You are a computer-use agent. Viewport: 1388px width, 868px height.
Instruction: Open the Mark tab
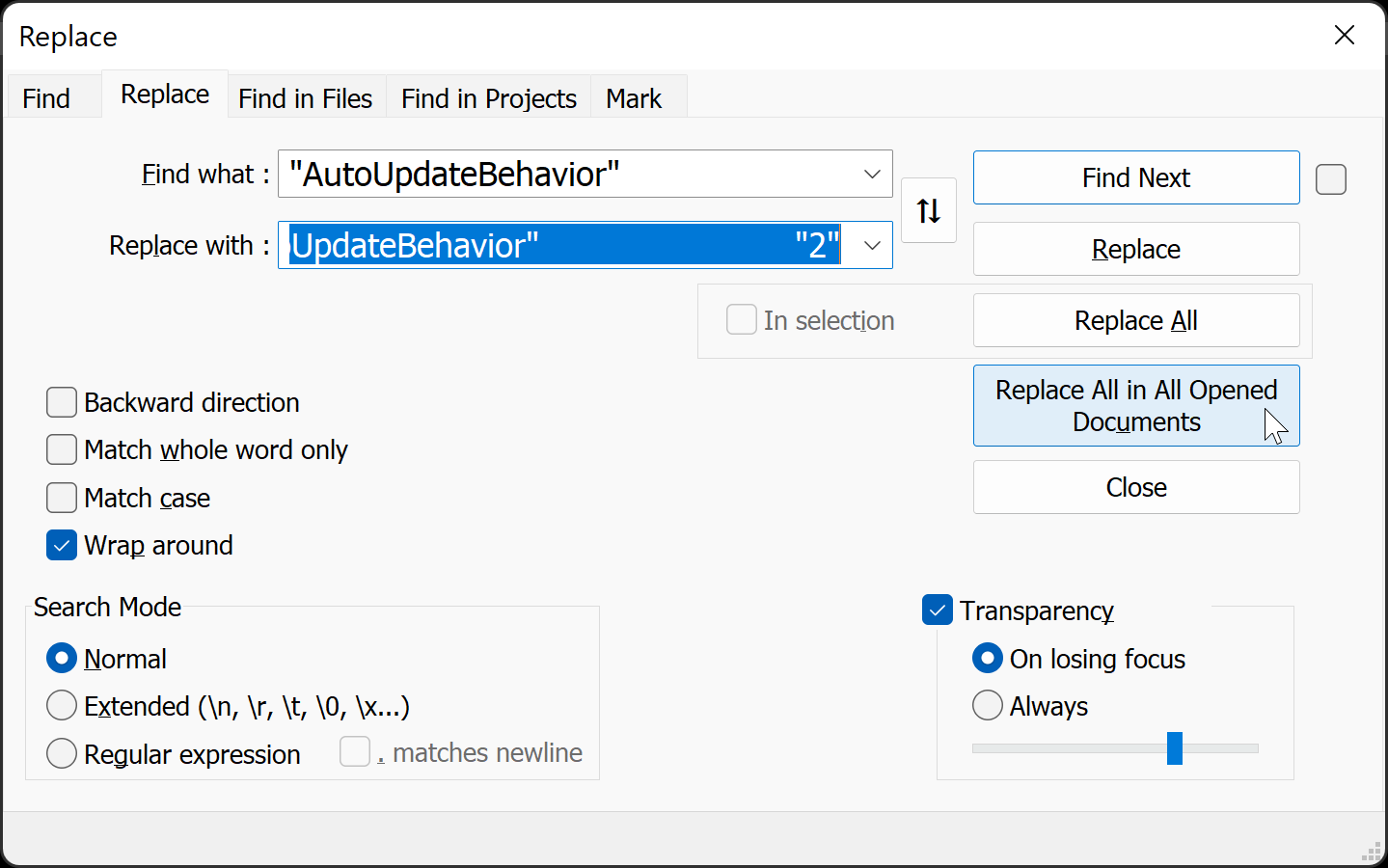(x=634, y=98)
